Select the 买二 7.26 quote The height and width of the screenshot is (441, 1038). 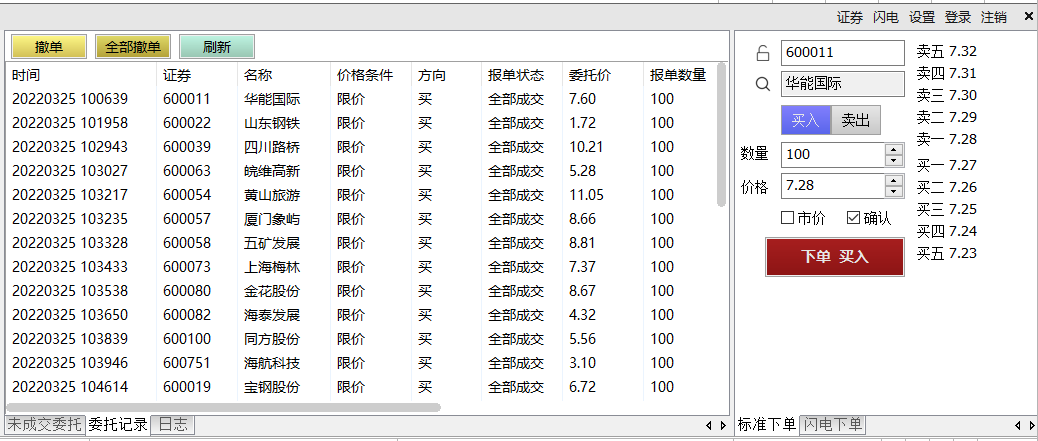(947, 187)
